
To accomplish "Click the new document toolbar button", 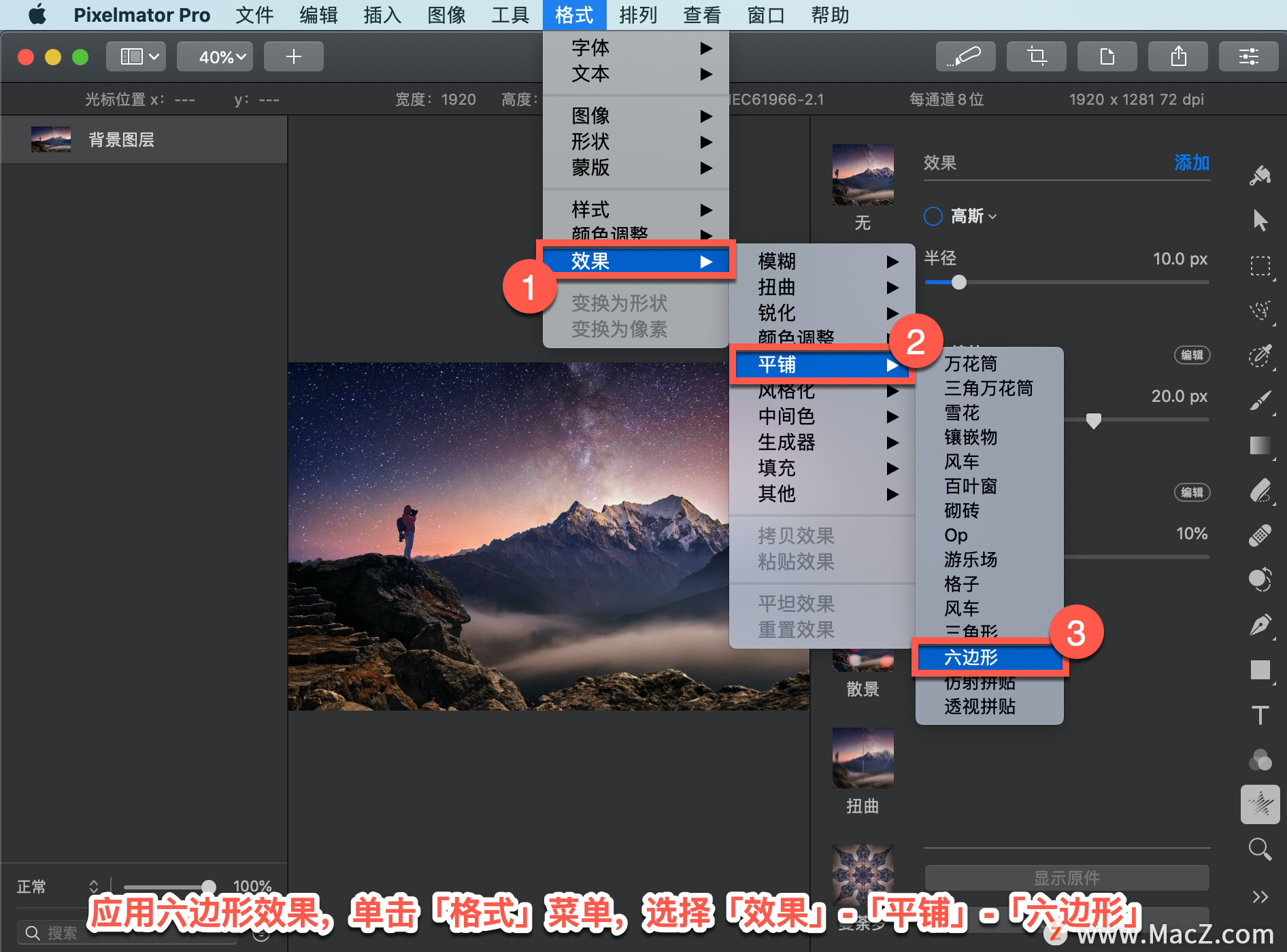I will (x=1107, y=56).
